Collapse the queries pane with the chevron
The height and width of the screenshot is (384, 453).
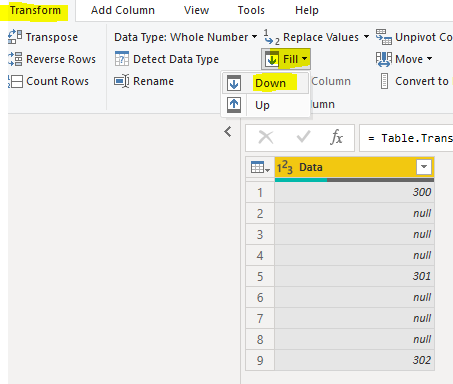tap(228, 132)
